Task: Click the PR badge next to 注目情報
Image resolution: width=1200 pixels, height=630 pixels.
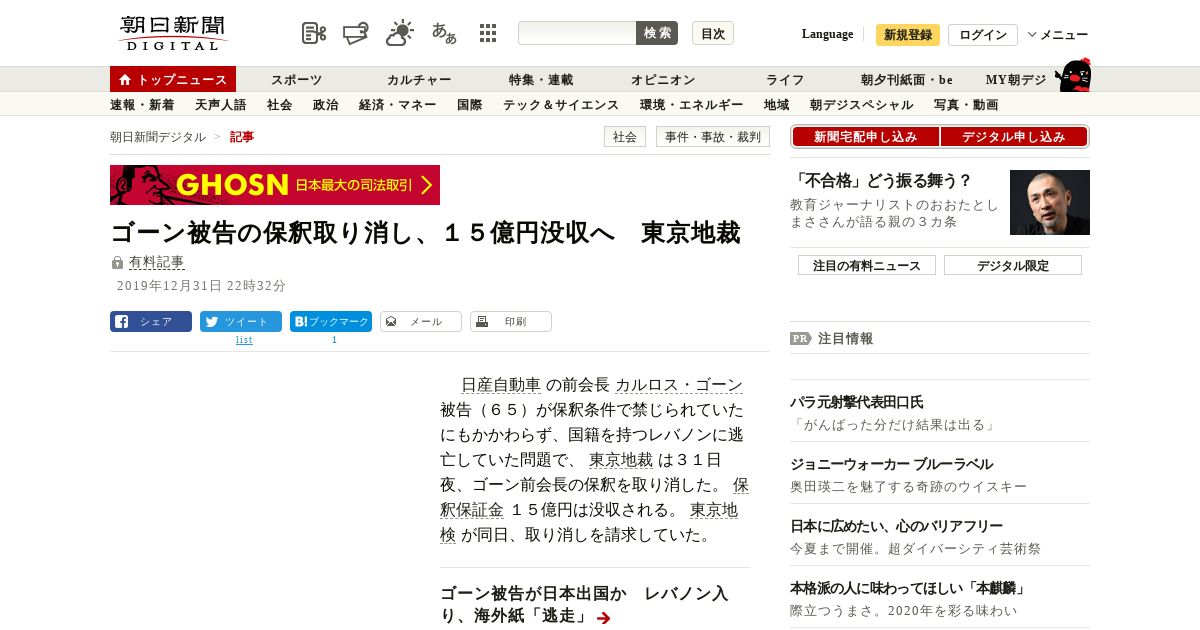Action: coord(800,339)
